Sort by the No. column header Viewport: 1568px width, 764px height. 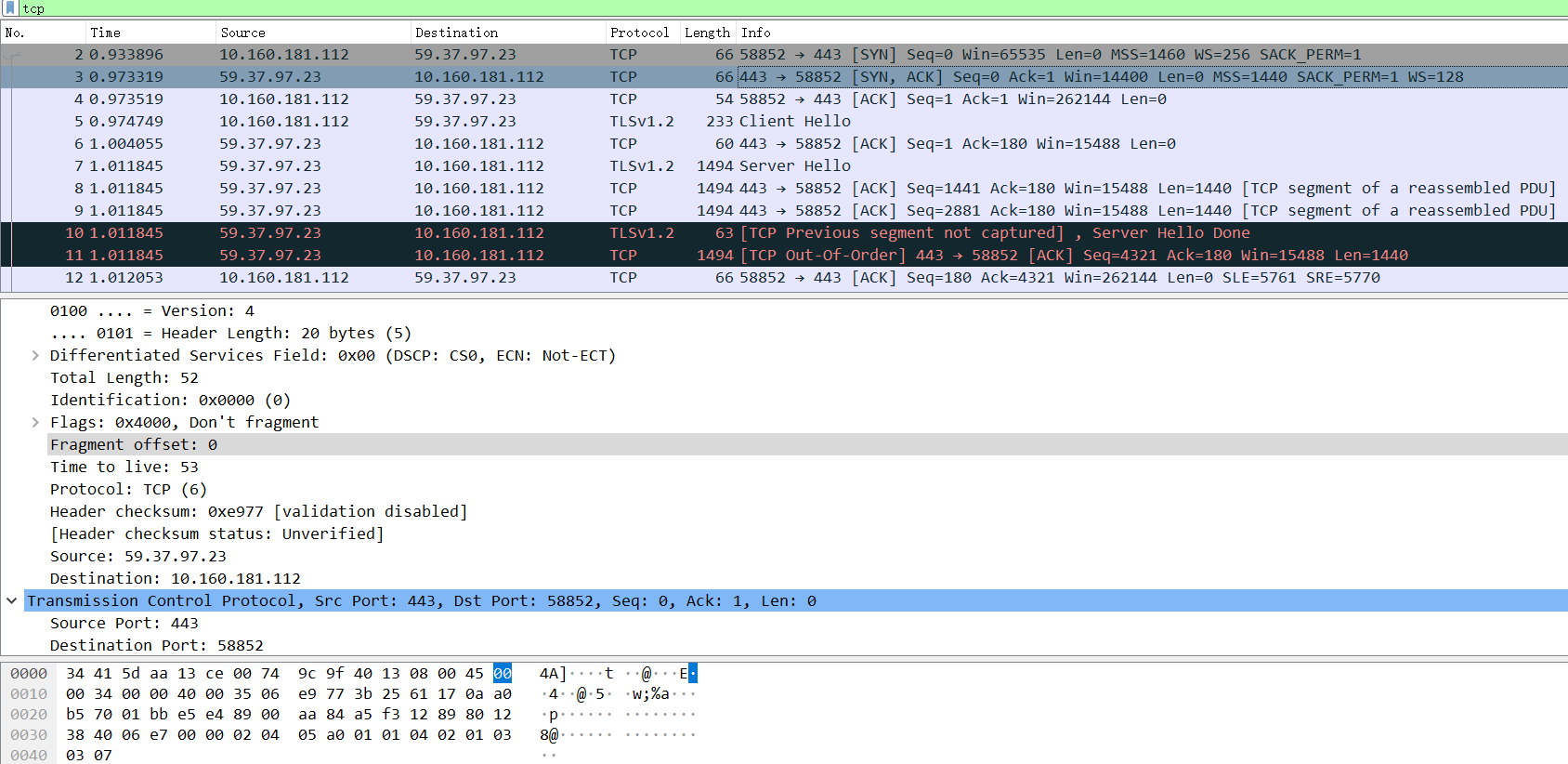tap(43, 33)
